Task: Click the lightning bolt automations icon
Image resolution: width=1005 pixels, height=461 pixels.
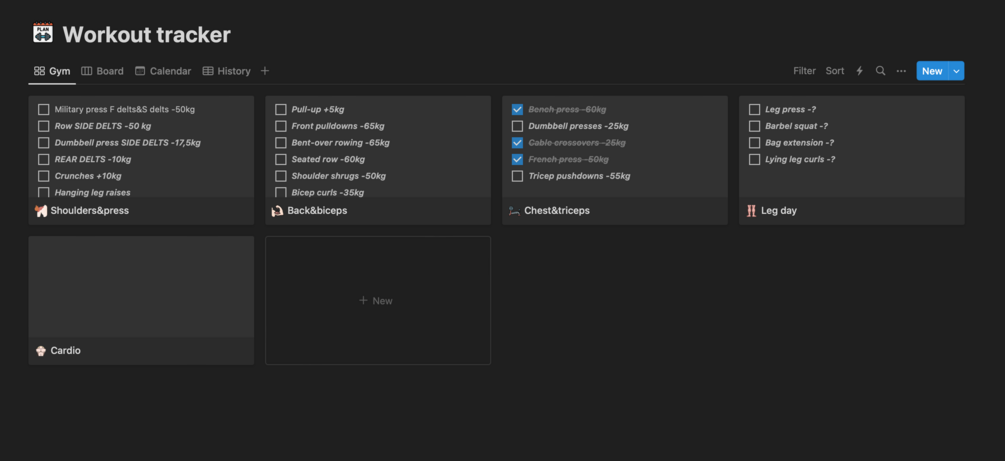Action: coord(860,71)
